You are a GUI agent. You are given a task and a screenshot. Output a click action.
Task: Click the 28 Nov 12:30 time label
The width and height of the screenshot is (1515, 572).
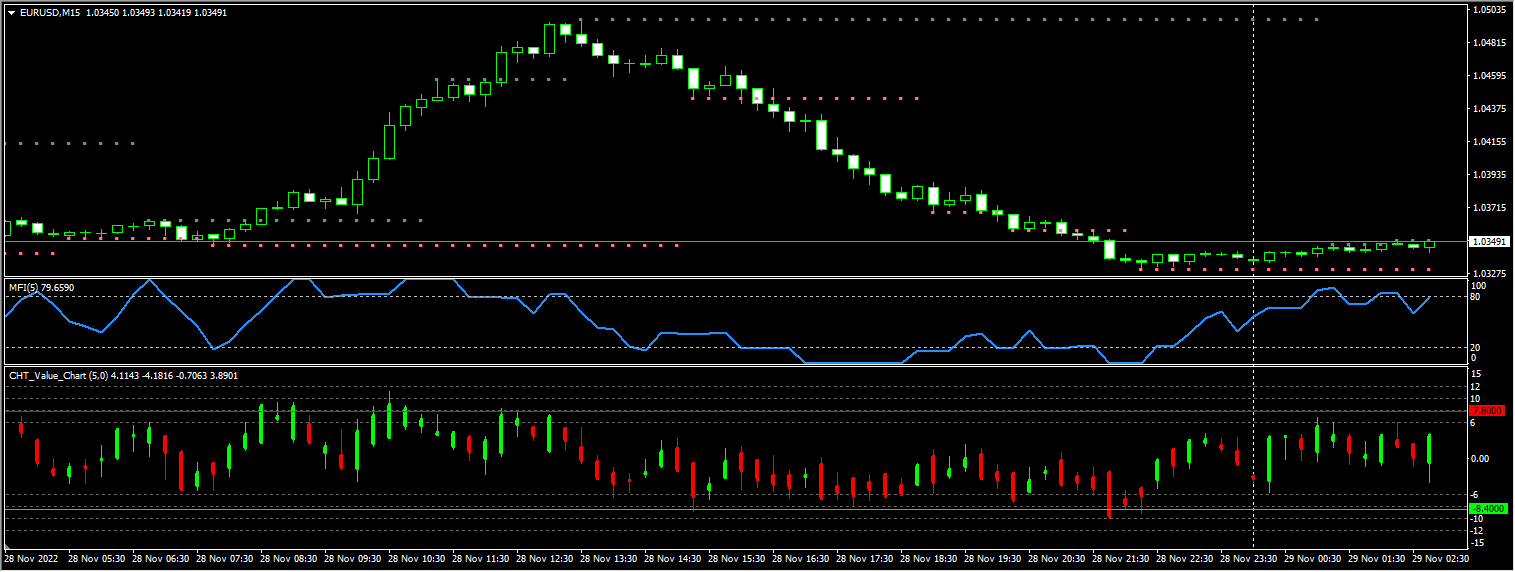tap(548, 559)
